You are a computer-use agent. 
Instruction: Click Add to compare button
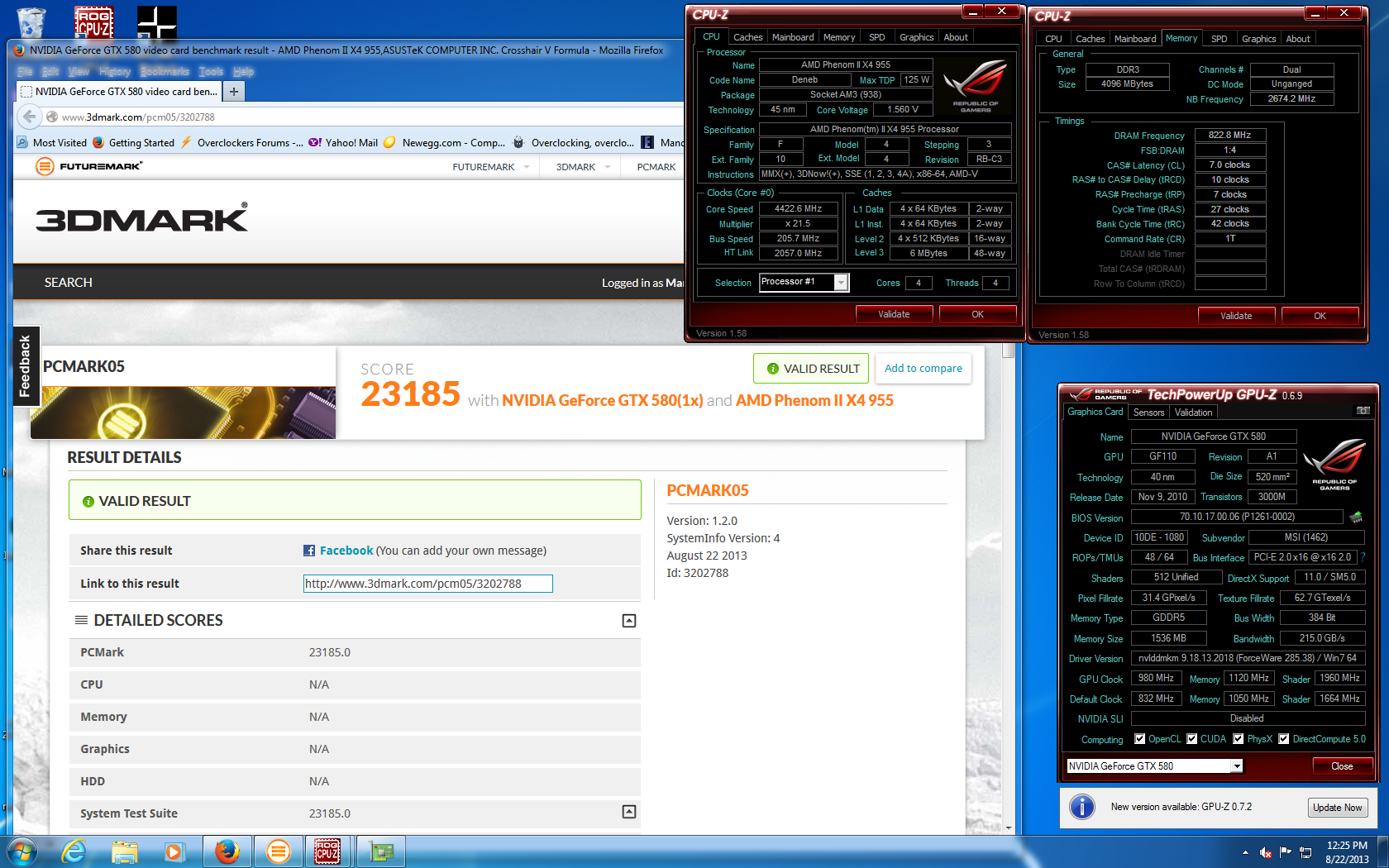click(x=924, y=369)
